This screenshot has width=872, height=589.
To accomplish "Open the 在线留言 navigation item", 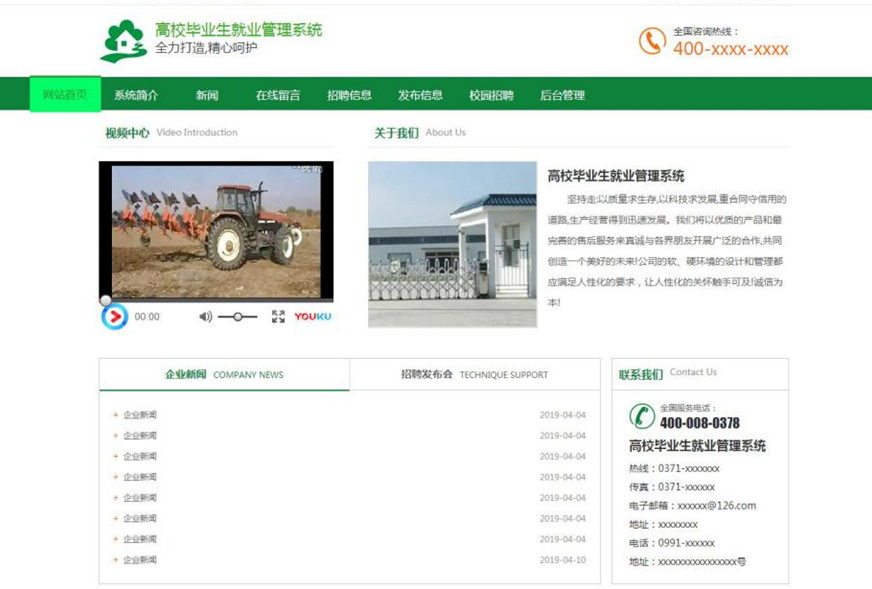I will pyautogui.click(x=278, y=95).
